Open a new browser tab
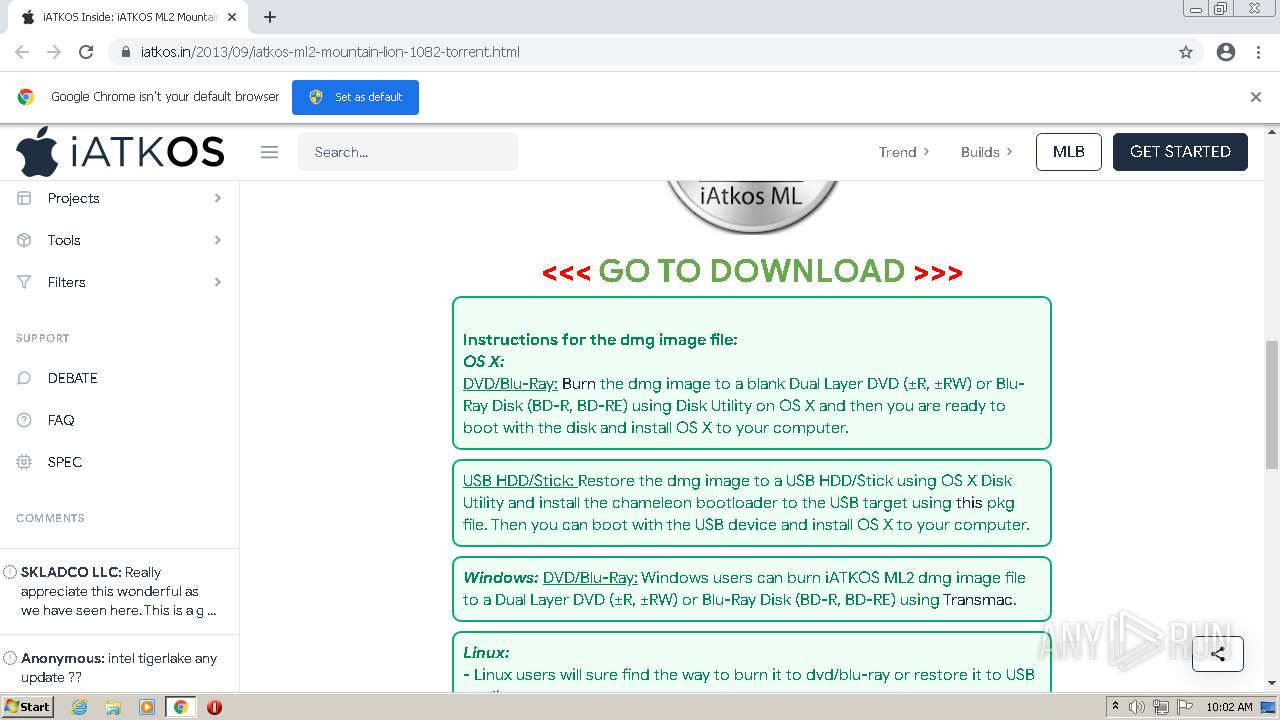 click(x=270, y=17)
